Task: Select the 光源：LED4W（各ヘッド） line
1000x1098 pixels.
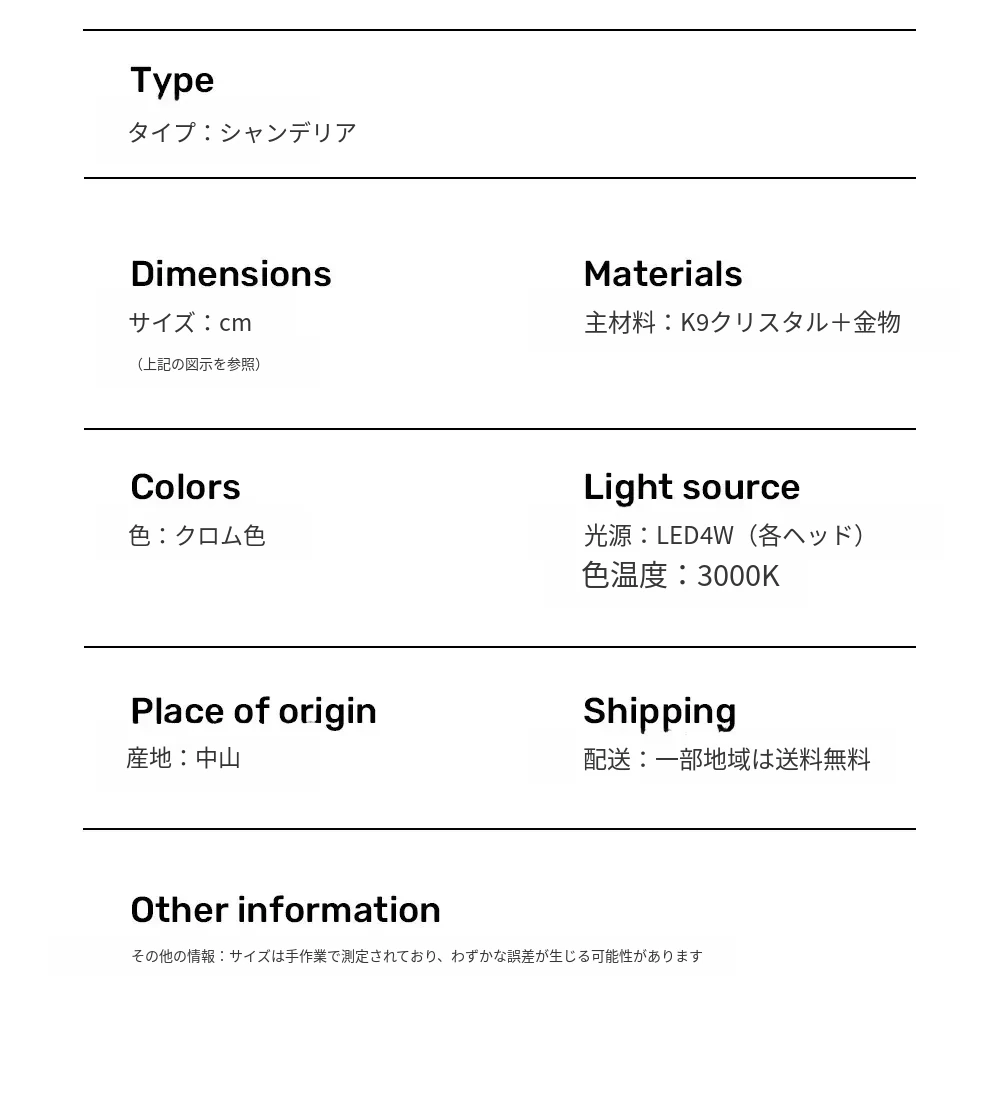Action: [x=724, y=535]
